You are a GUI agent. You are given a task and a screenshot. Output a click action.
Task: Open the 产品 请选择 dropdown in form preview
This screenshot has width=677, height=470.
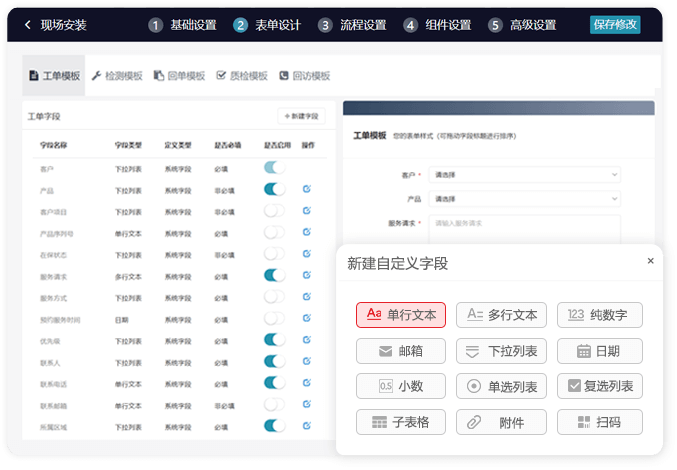525,199
